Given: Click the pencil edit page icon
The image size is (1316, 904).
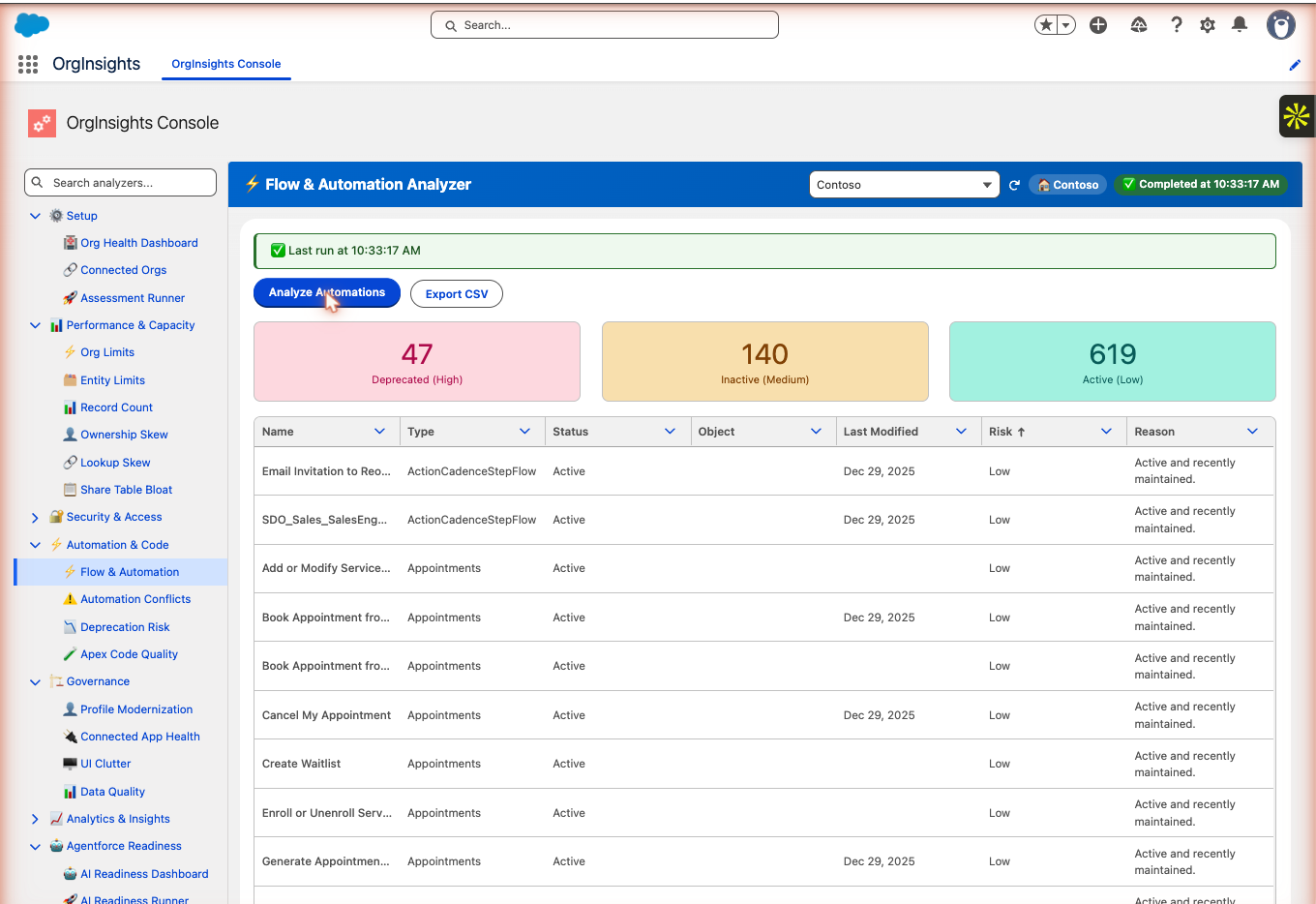Looking at the screenshot, I should click(x=1295, y=65).
